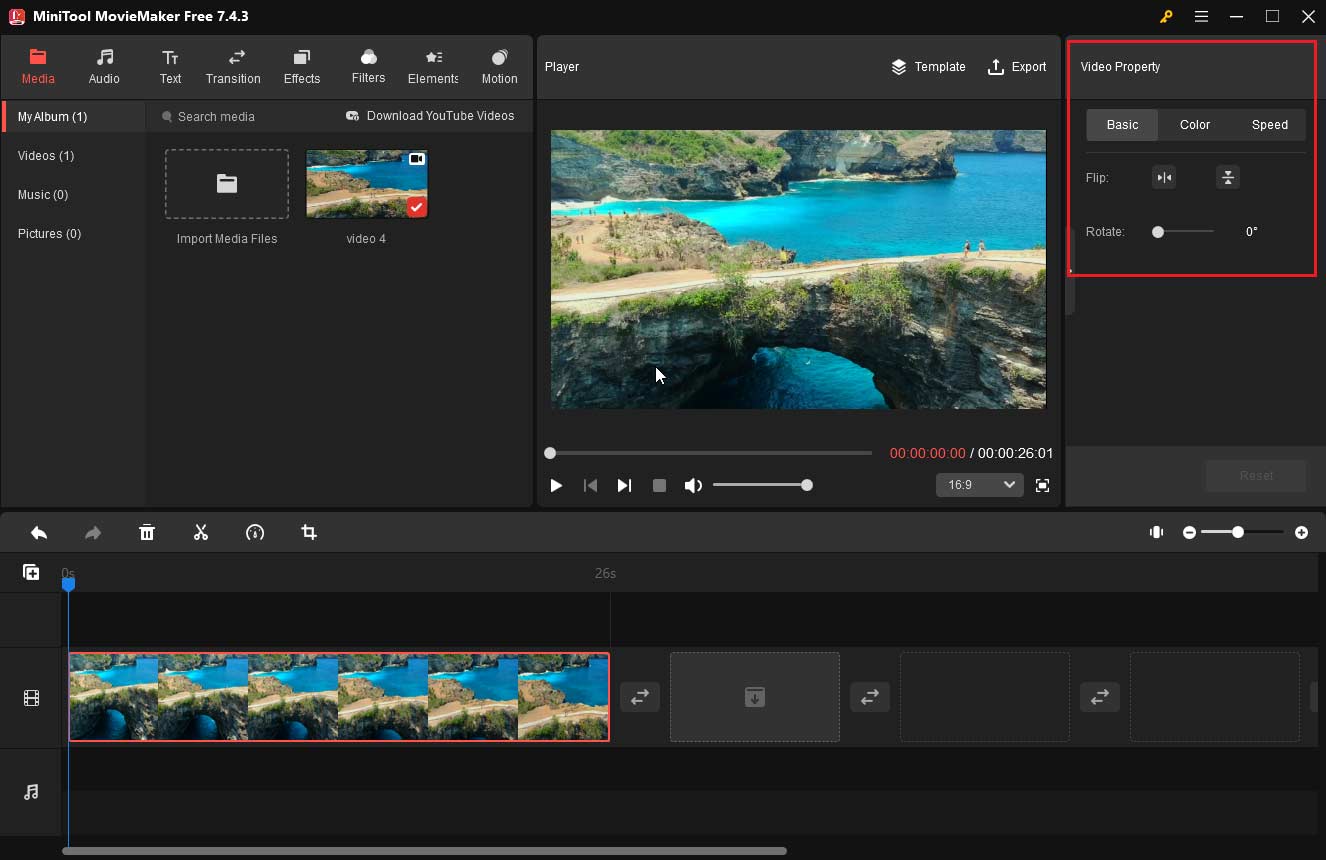Viewport: 1326px width, 860px height.
Task: Switch to Basic property tab
Action: pyautogui.click(x=1122, y=125)
